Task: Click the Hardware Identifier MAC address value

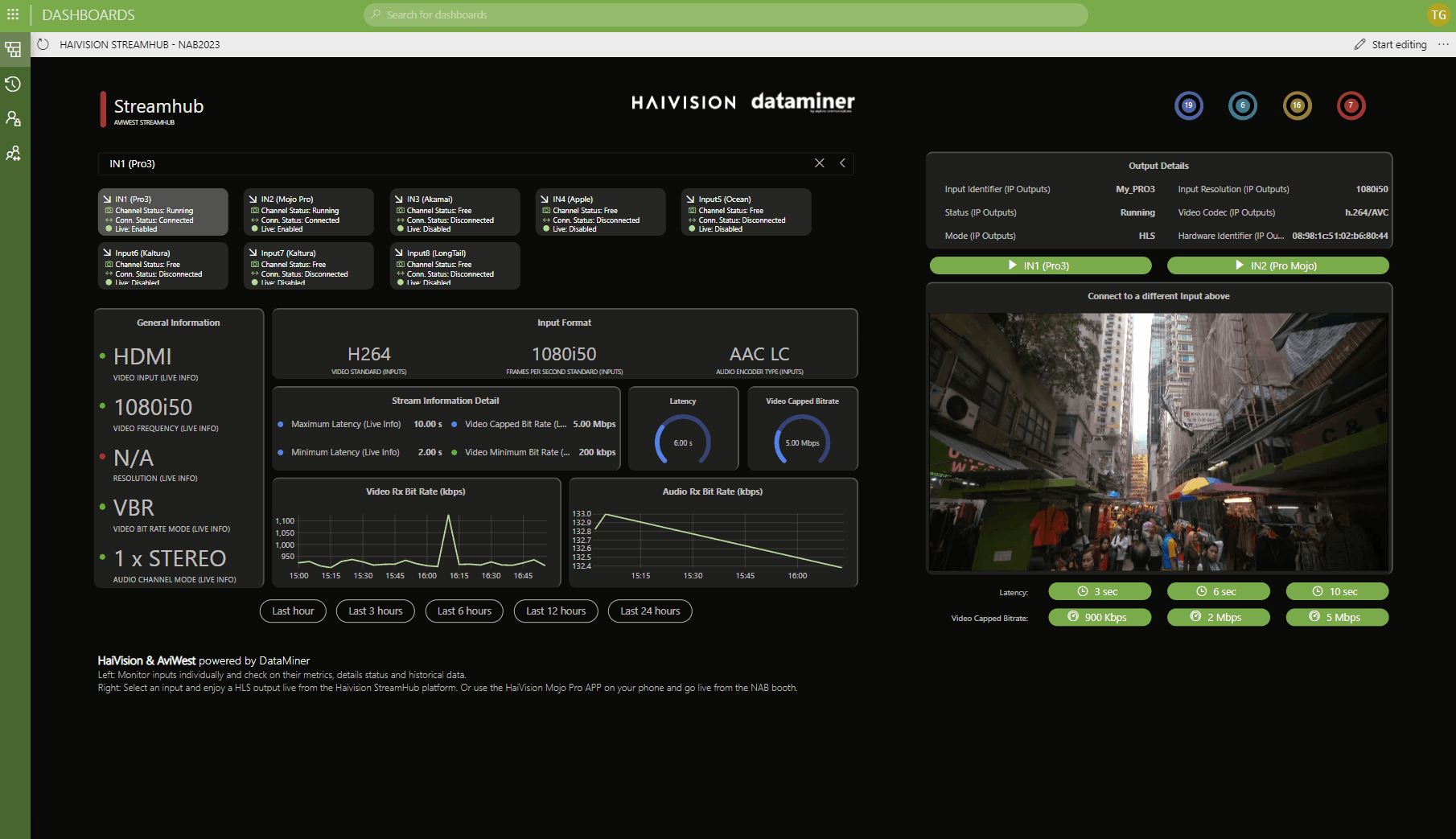Action: coord(1340,236)
